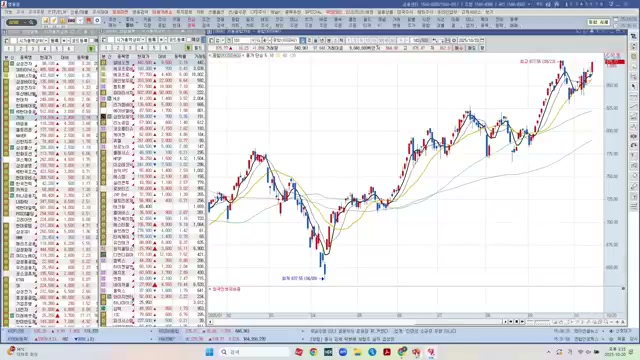This screenshot has width=640, height=360.
Task: Open the 종합(KOSDAQ) selector in the chart toolbar
Action: click(x=284, y=40)
